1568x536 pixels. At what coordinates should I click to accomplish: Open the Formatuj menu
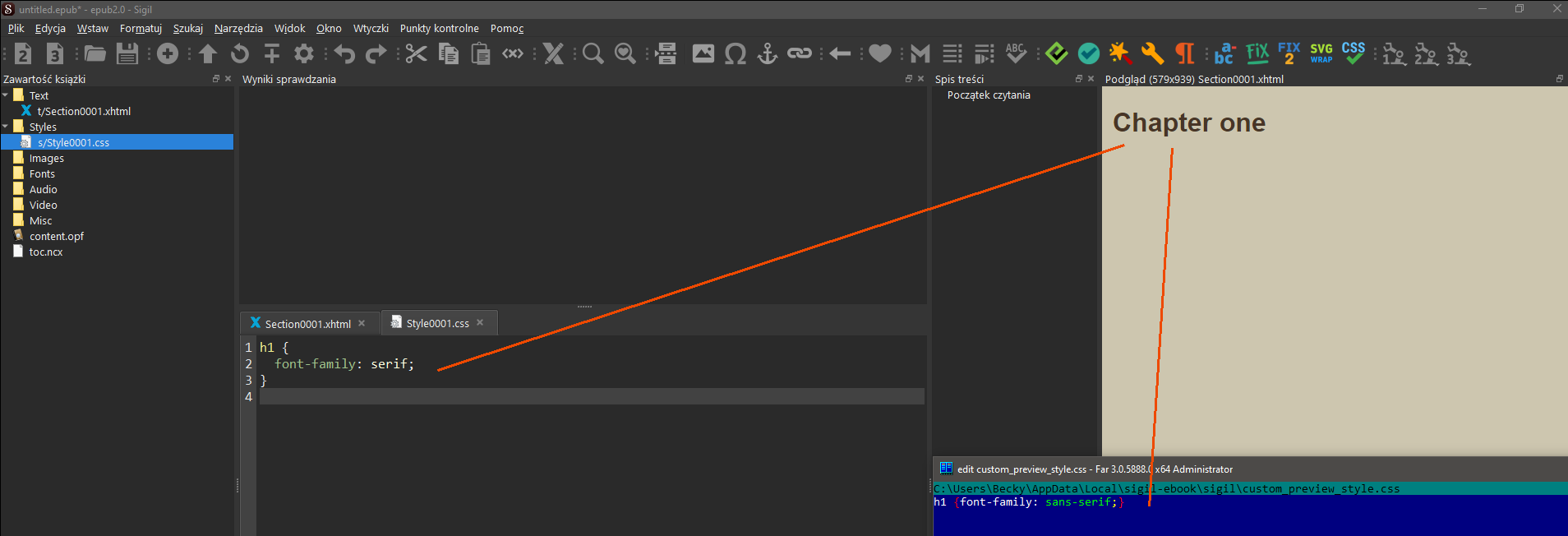141,28
